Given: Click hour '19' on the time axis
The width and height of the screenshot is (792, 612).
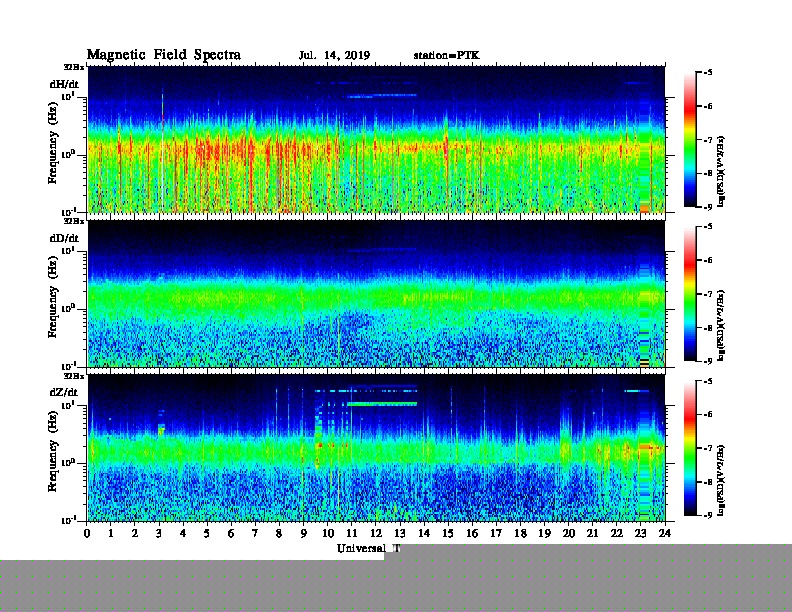Looking at the screenshot, I should [x=544, y=533].
